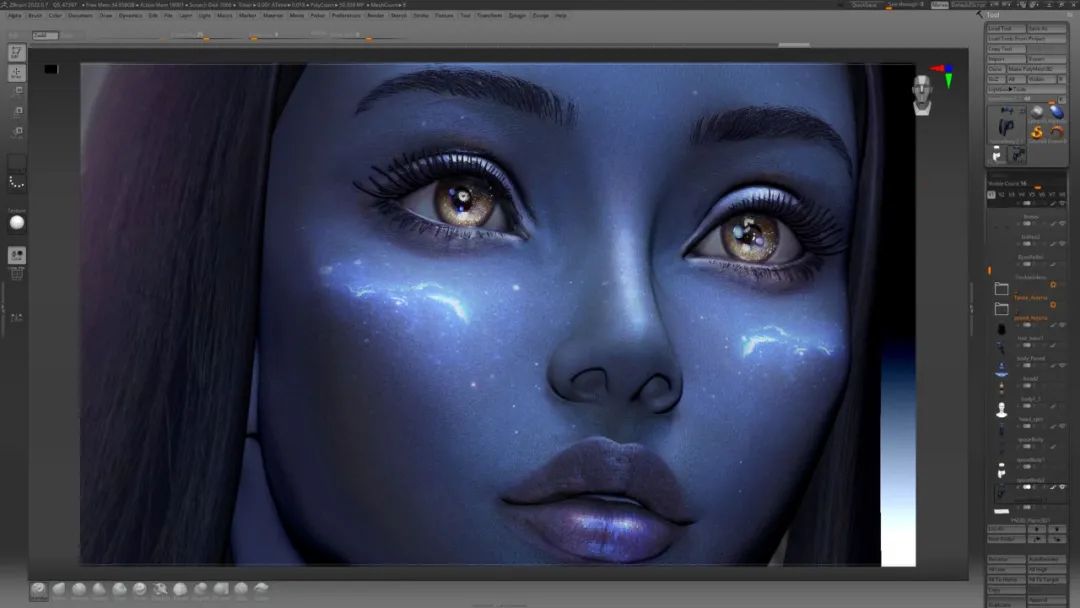Click the Import button in Tool panel
Viewport: 1080px width, 608px height.
[1006, 59]
